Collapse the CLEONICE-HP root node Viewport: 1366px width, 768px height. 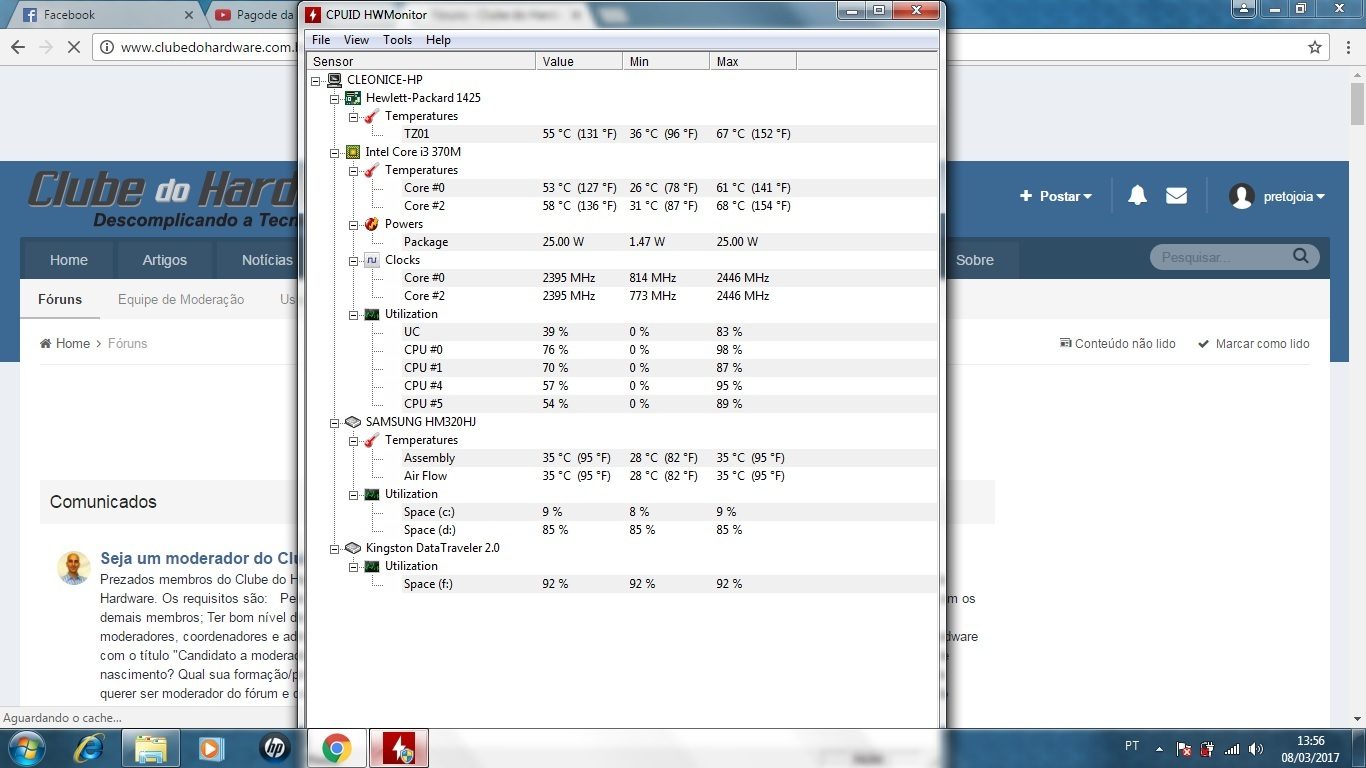point(316,80)
